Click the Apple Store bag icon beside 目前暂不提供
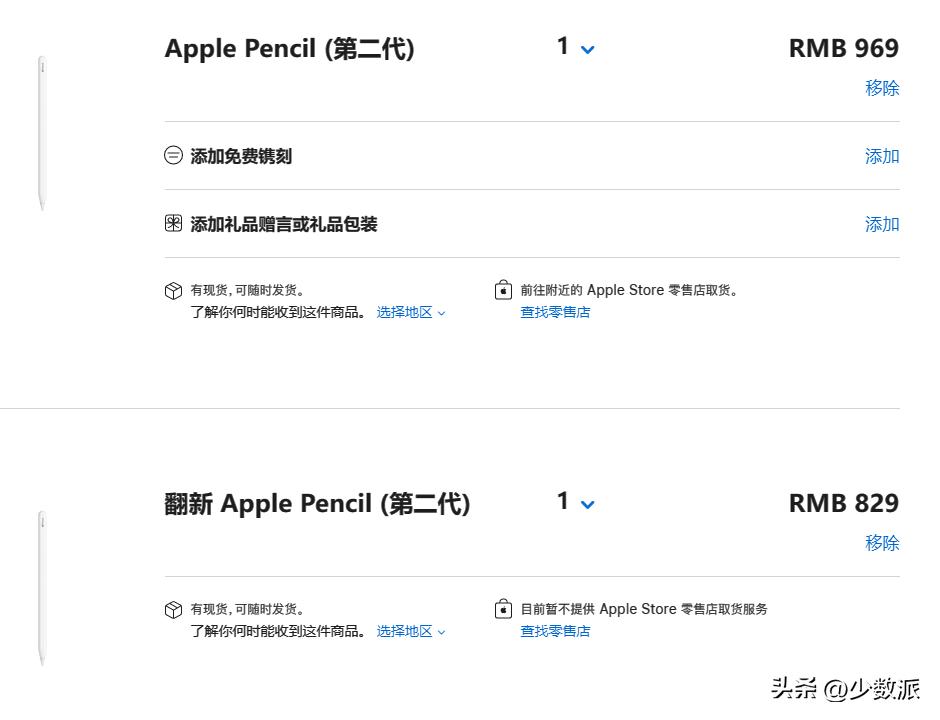The image size is (940, 720). point(503,609)
